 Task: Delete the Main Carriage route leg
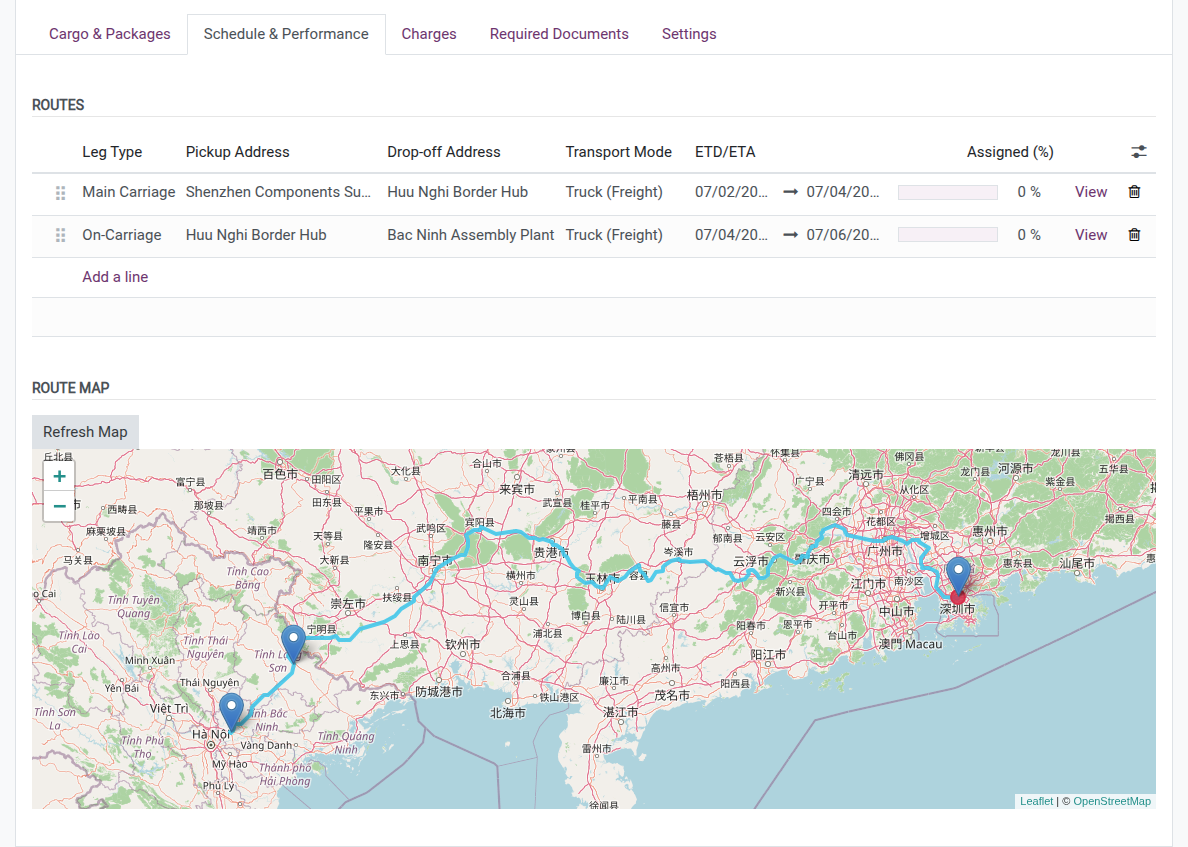(x=1134, y=191)
